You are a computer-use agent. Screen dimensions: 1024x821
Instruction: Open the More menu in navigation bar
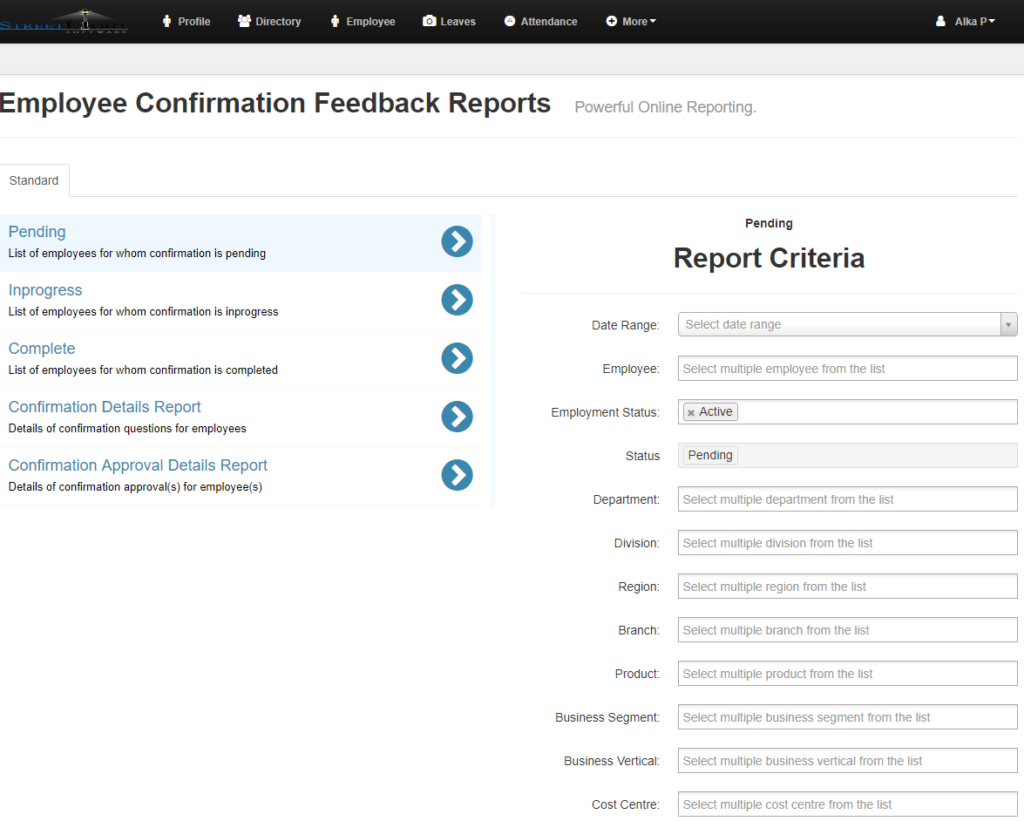(630, 20)
